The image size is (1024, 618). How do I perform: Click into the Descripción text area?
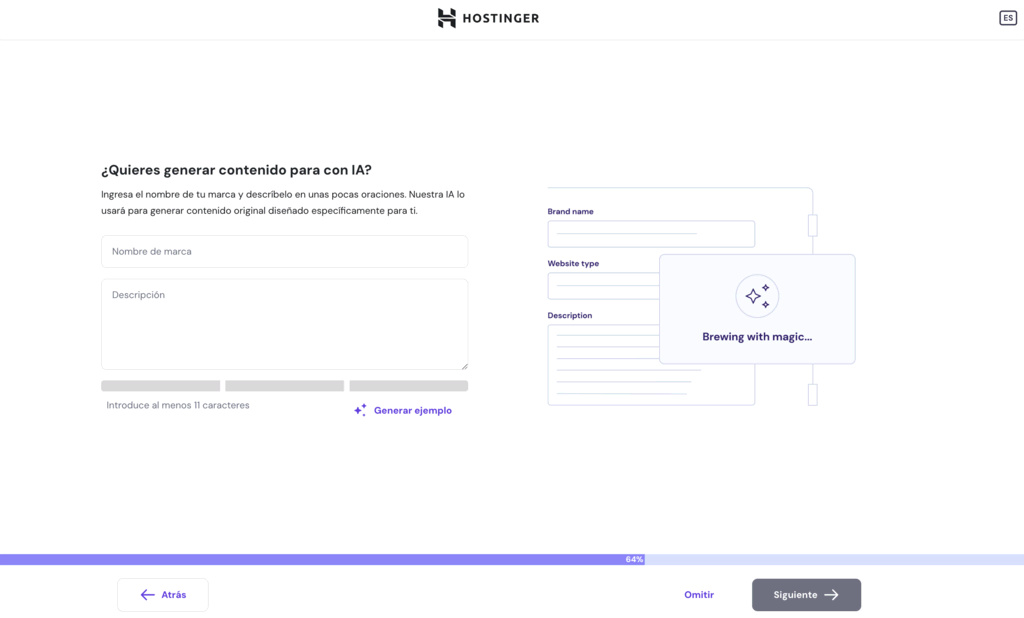coord(284,324)
